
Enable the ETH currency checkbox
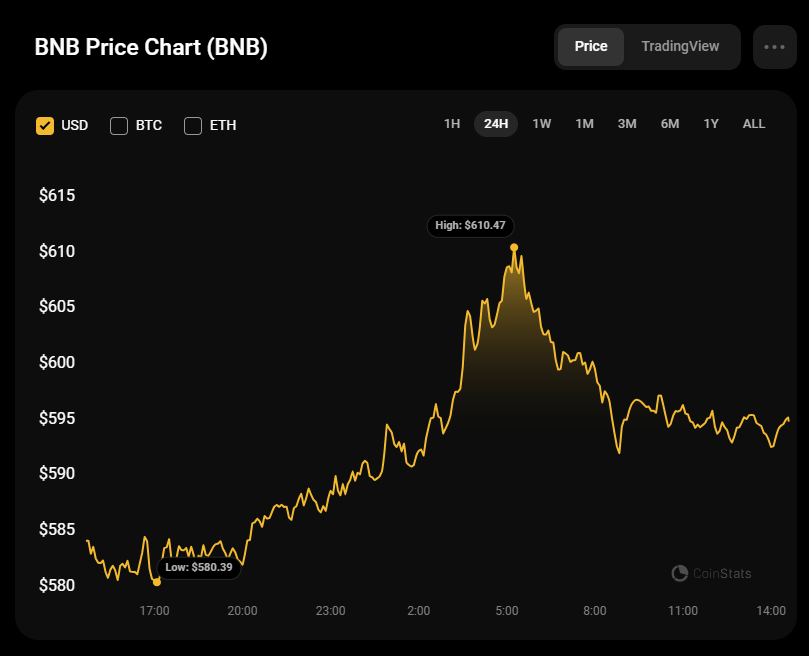pyautogui.click(x=193, y=125)
